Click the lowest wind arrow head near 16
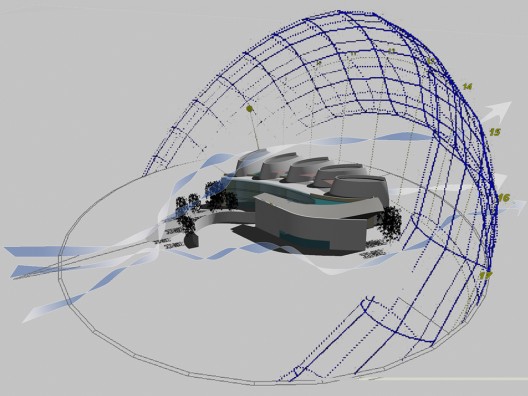The width and height of the screenshot is (528, 396). click(517, 207)
